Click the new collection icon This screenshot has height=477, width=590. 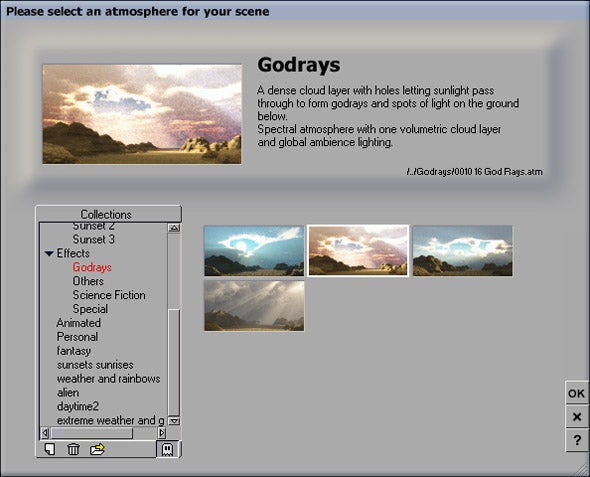click(x=50, y=449)
